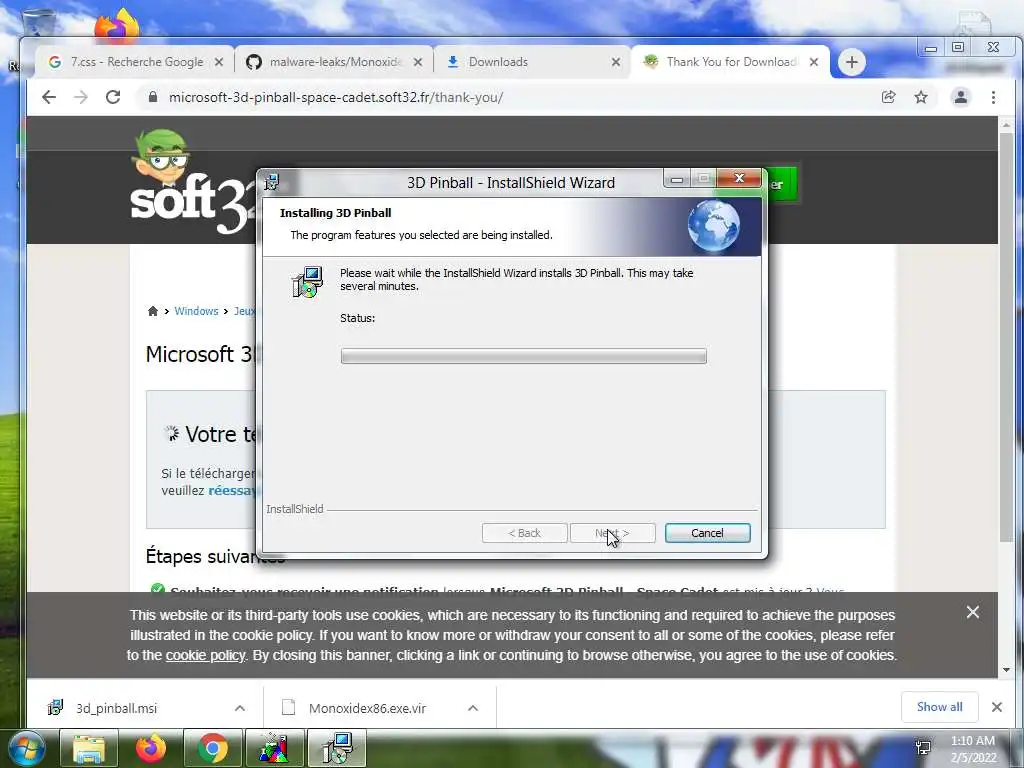Open Chrome three-dot menu
The height and width of the screenshot is (768, 1024).
993,97
